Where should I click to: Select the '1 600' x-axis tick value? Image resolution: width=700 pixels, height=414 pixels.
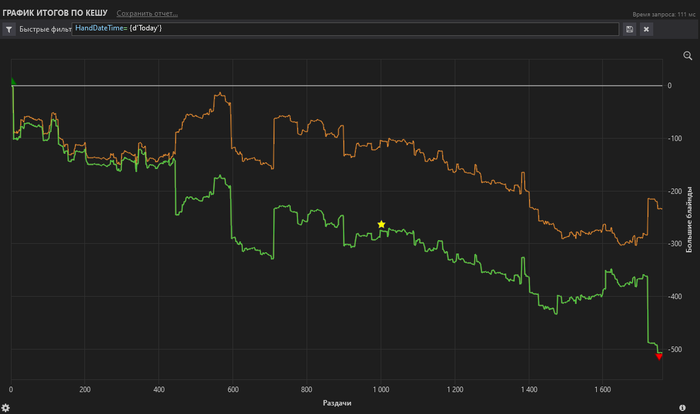point(602,389)
